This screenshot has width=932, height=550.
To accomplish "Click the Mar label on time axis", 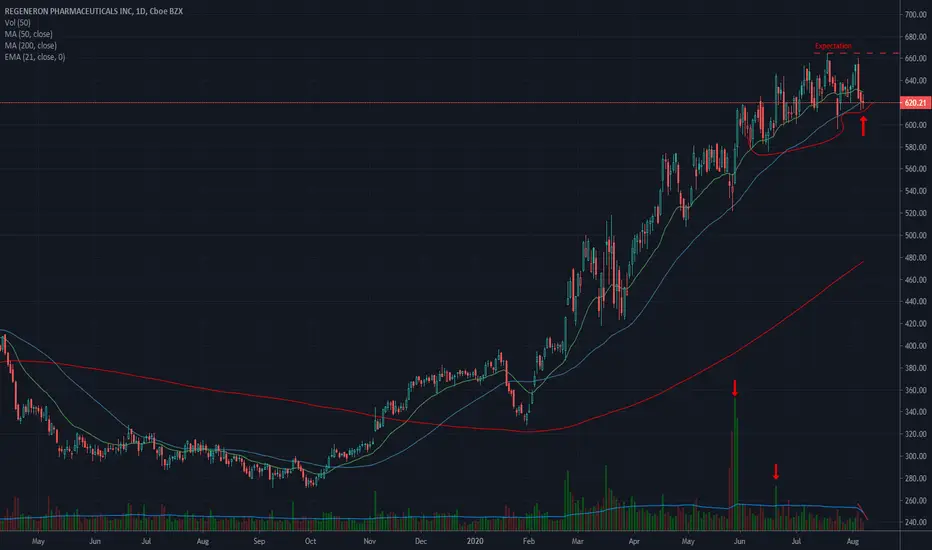I will (577, 541).
